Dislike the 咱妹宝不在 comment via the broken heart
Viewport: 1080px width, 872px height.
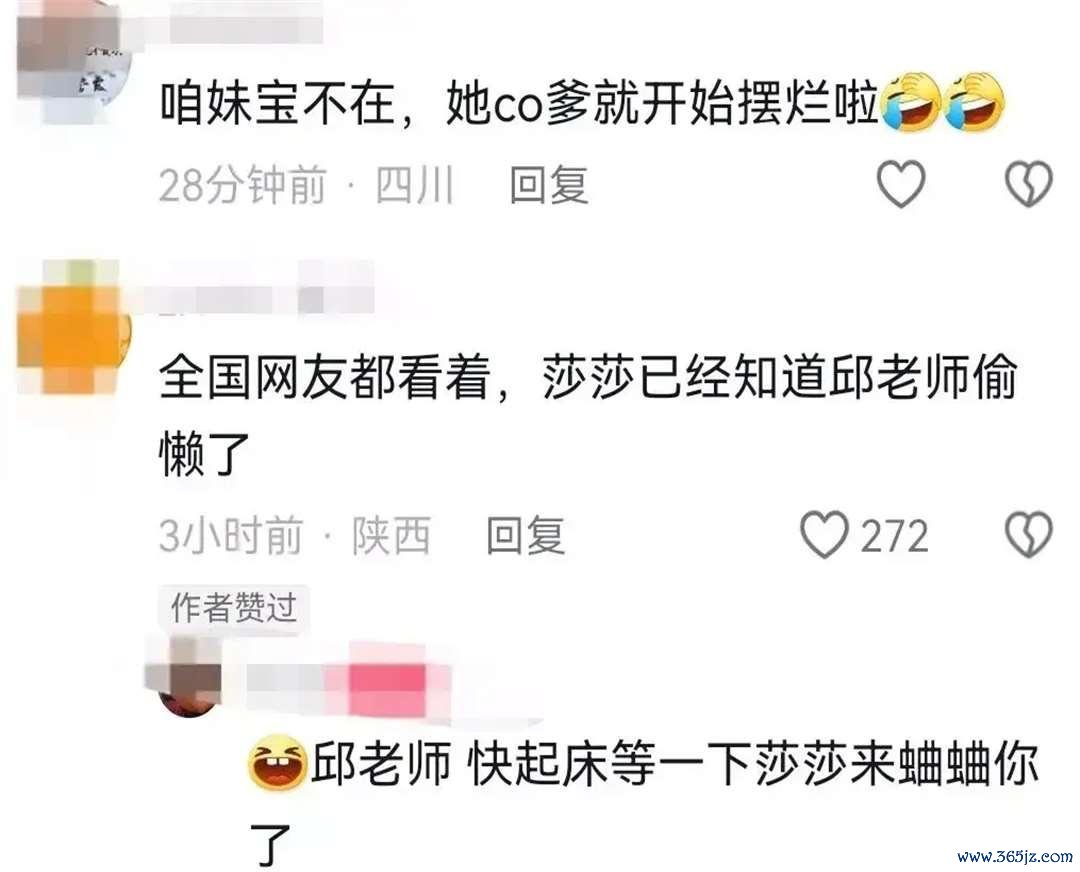[x=1029, y=183]
